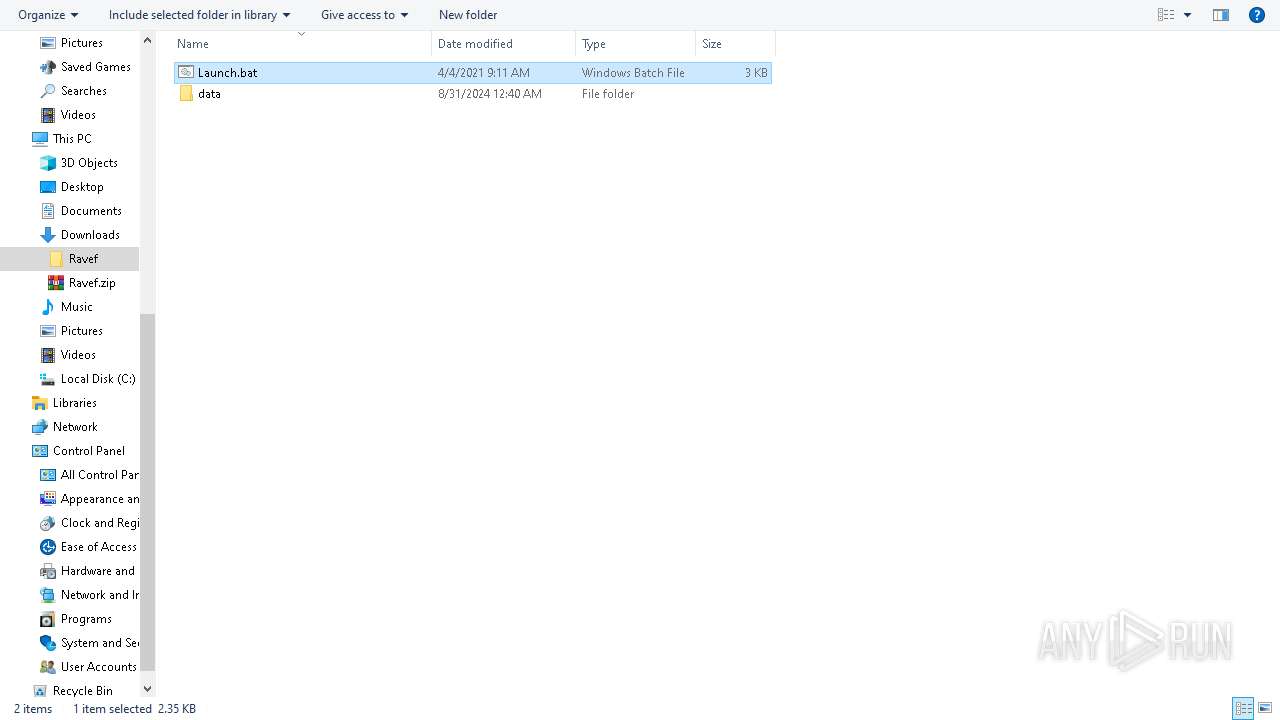Click the Launch.bat file icon
Screen dimensions: 1280x720
186,72
